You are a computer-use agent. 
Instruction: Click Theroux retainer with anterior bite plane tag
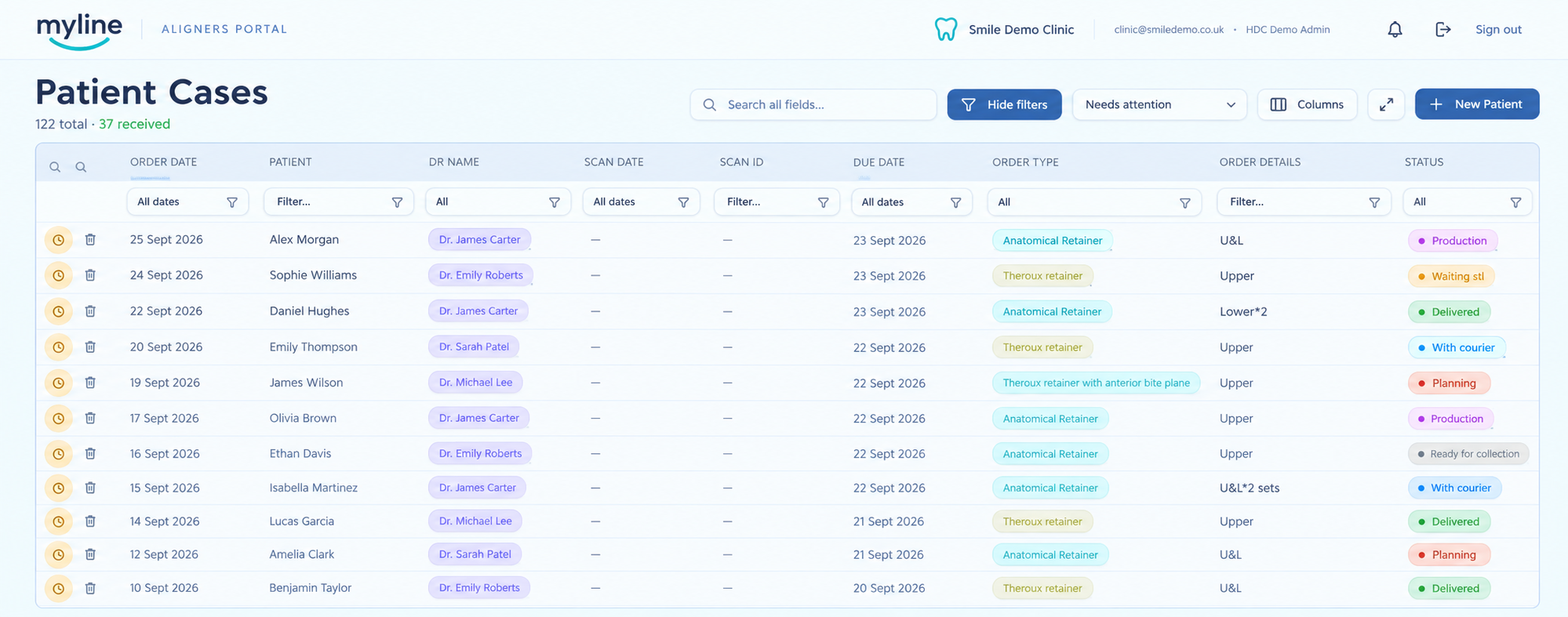pos(1096,383)
